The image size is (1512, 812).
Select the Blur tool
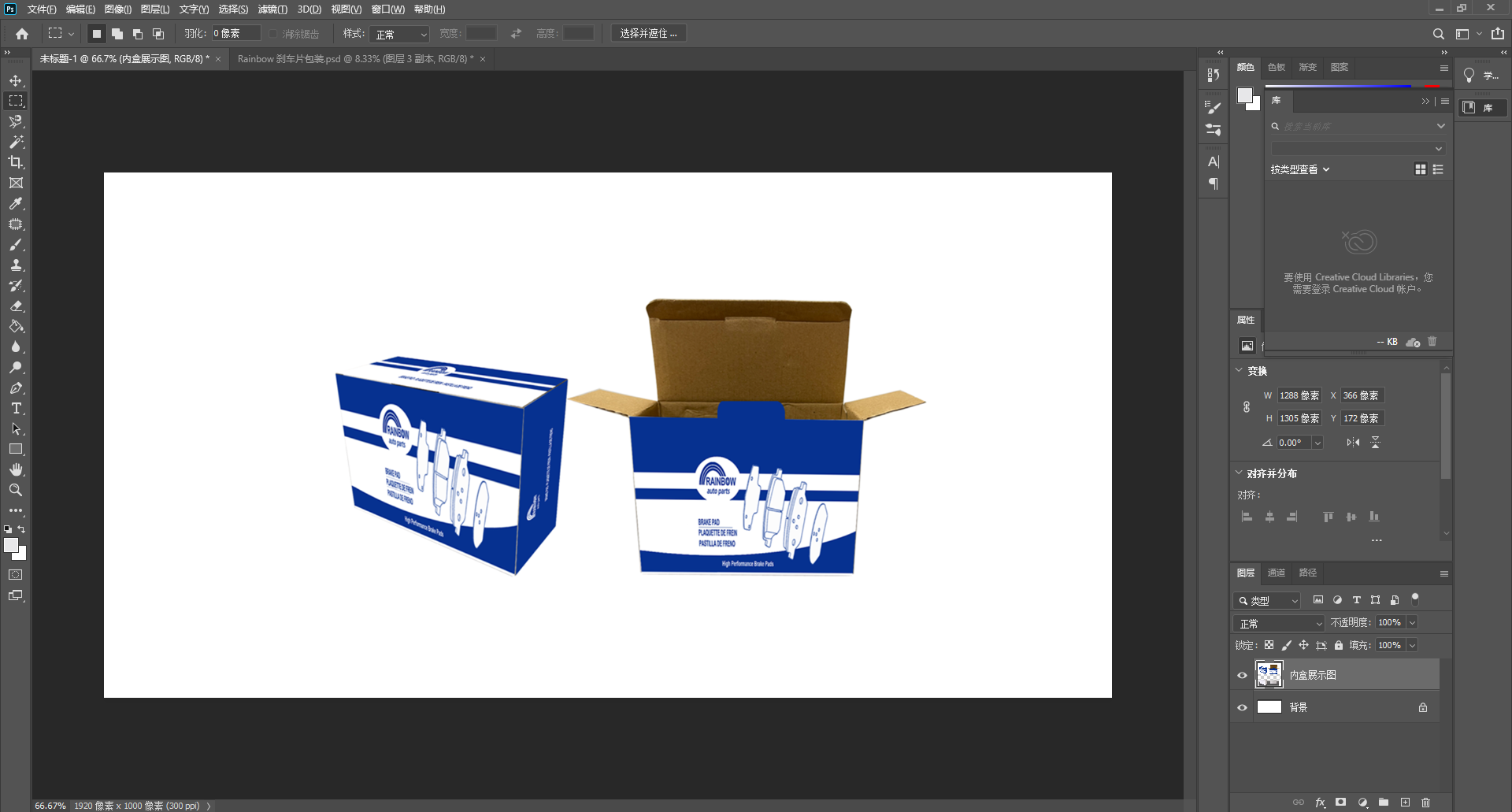tap(16, 347)
